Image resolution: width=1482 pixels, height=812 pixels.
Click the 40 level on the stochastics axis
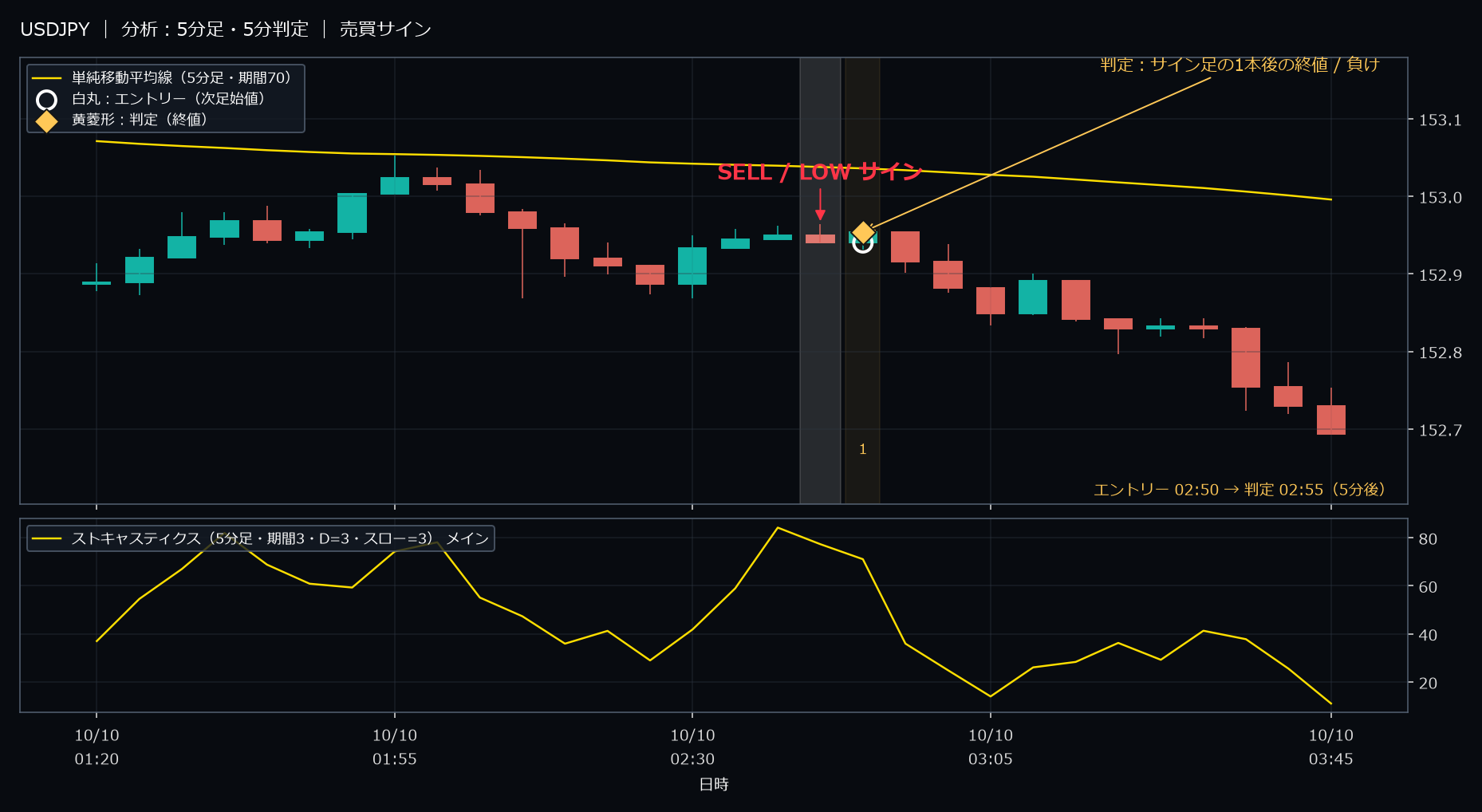pos(1428,636)
